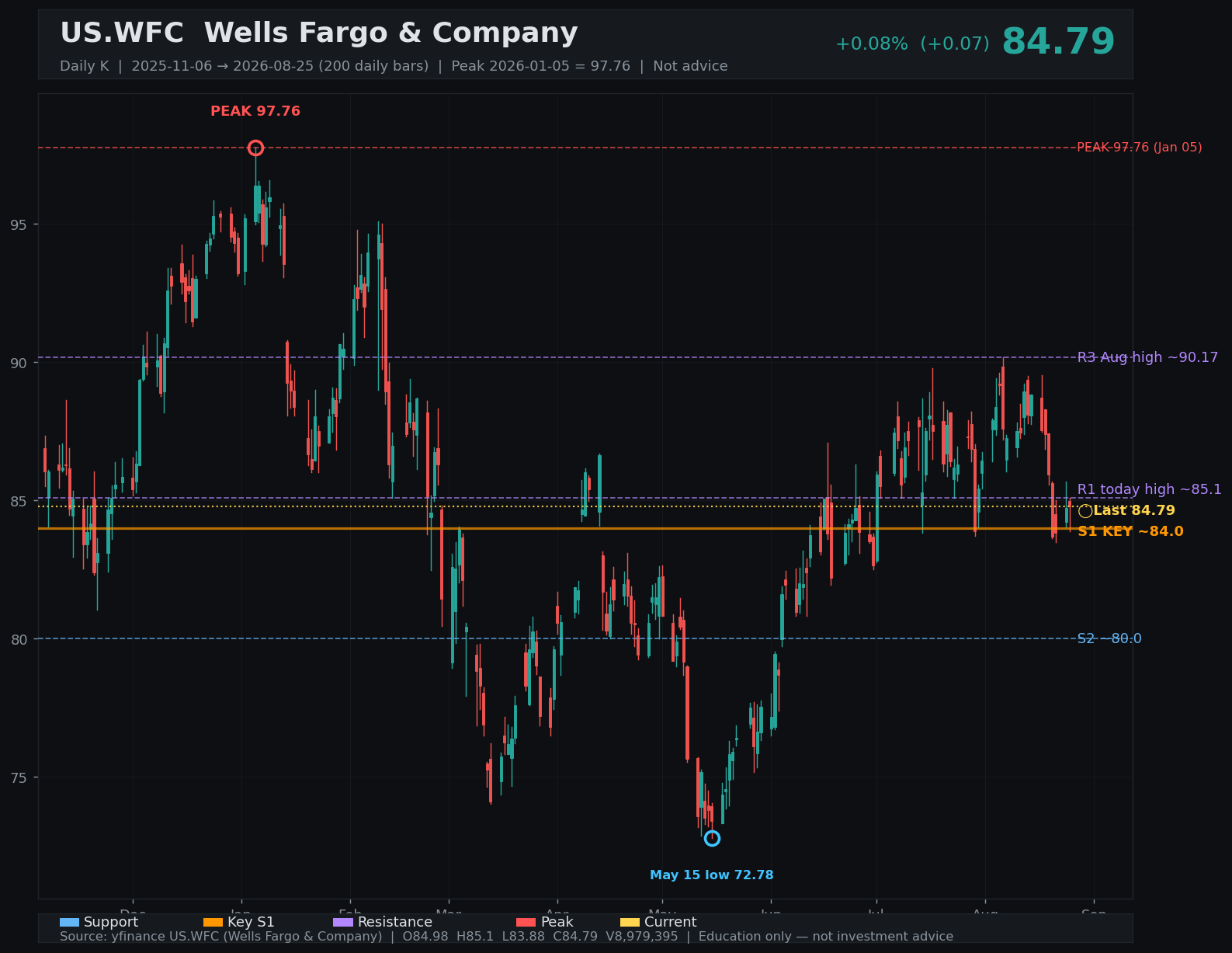The height and width of the screenshot is (953, 1232).
Task: Select the Current yellow legend swatch
Action: (630, 922)
